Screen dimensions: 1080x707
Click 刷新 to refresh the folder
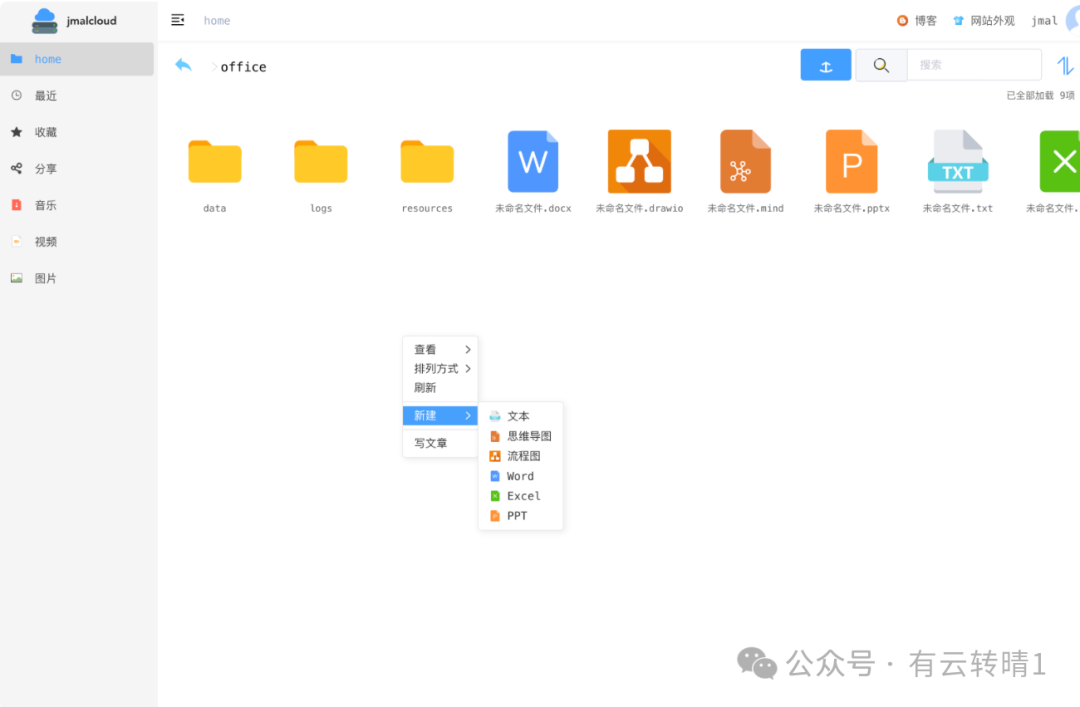pyautogui.click(x=425, y=387)
